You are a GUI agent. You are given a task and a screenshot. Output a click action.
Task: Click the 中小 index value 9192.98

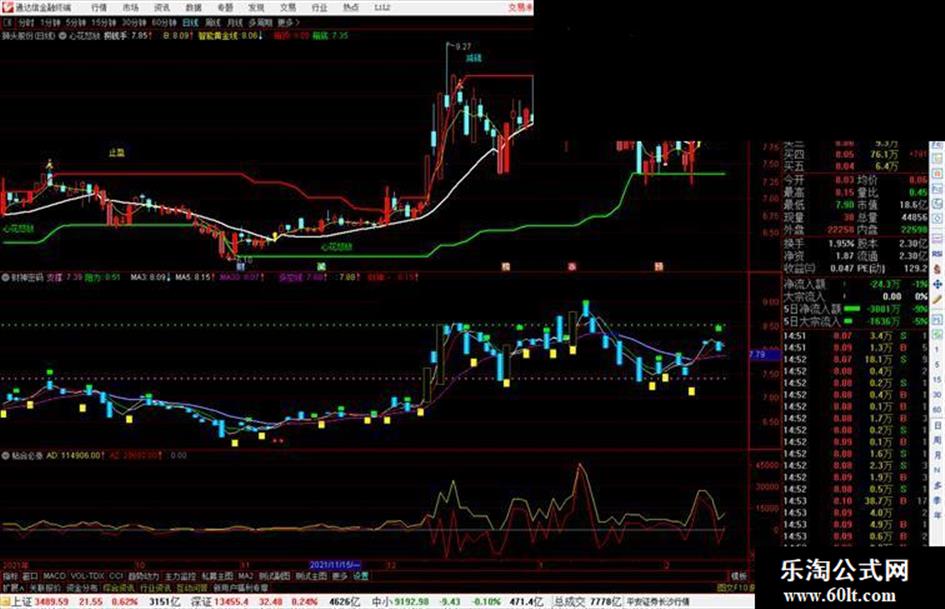[x=412, y=601]
